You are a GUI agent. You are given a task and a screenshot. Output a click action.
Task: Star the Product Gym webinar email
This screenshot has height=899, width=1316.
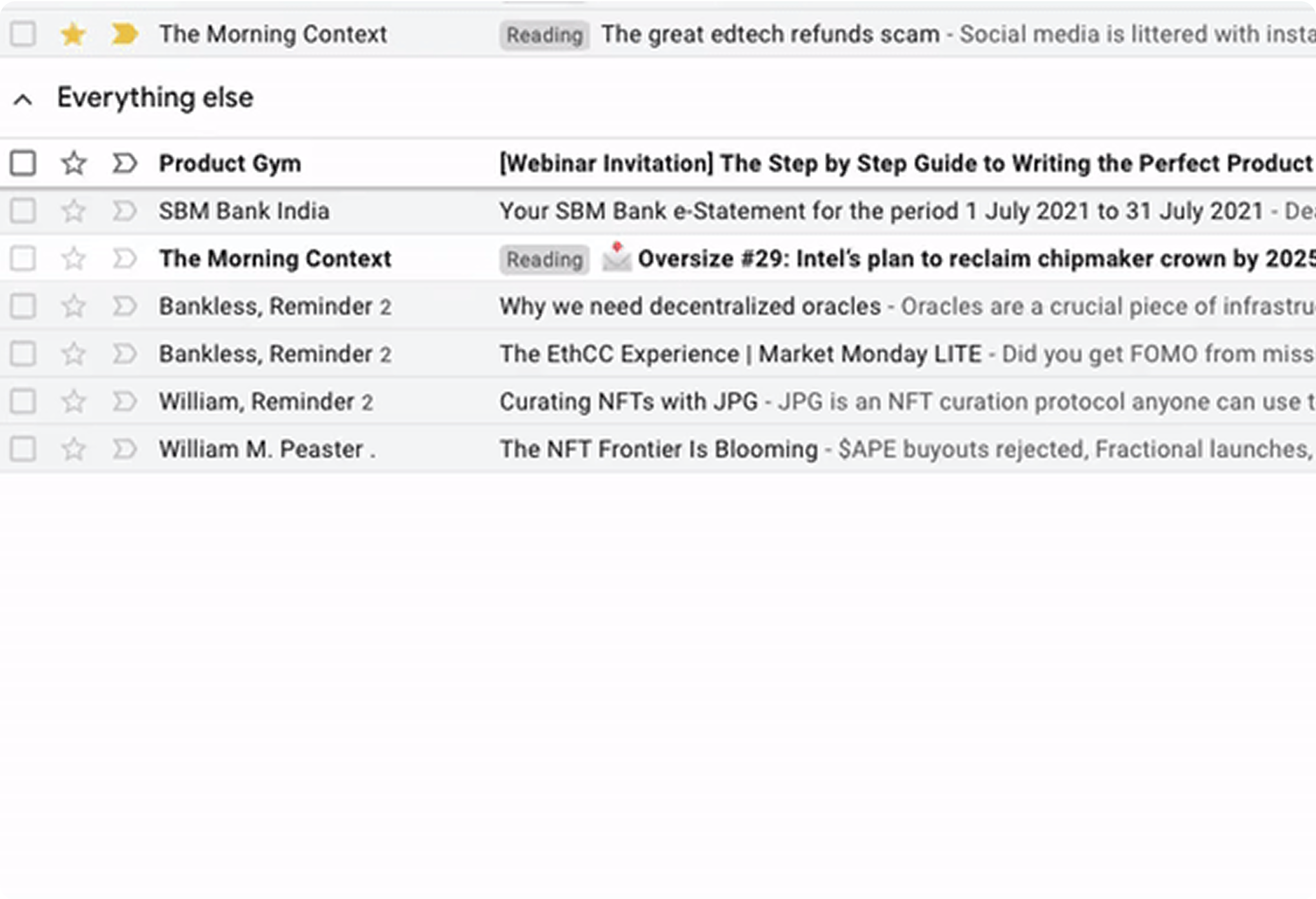(74, 163)
